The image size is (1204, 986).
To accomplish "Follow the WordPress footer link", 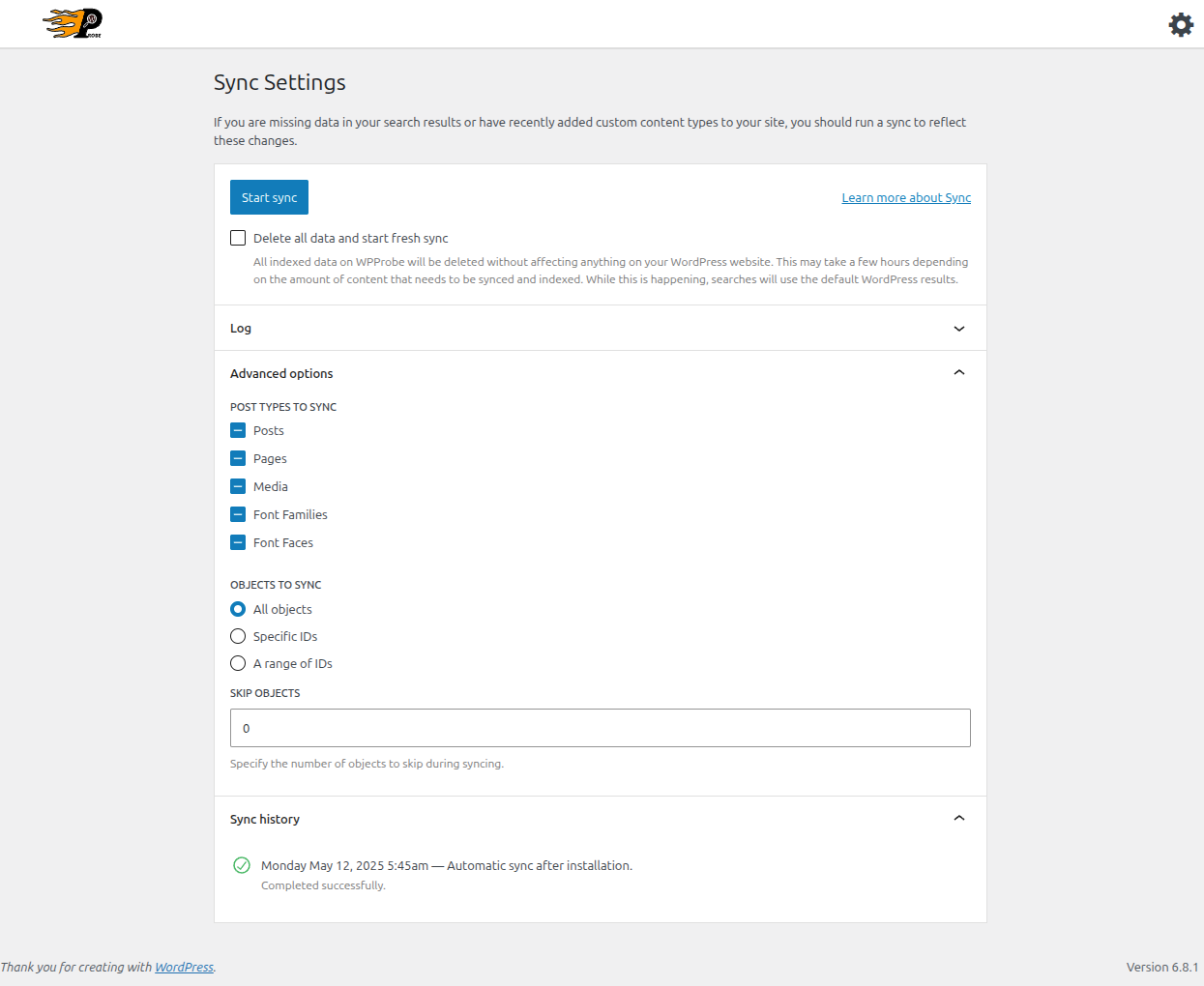I will click(184, 967).
